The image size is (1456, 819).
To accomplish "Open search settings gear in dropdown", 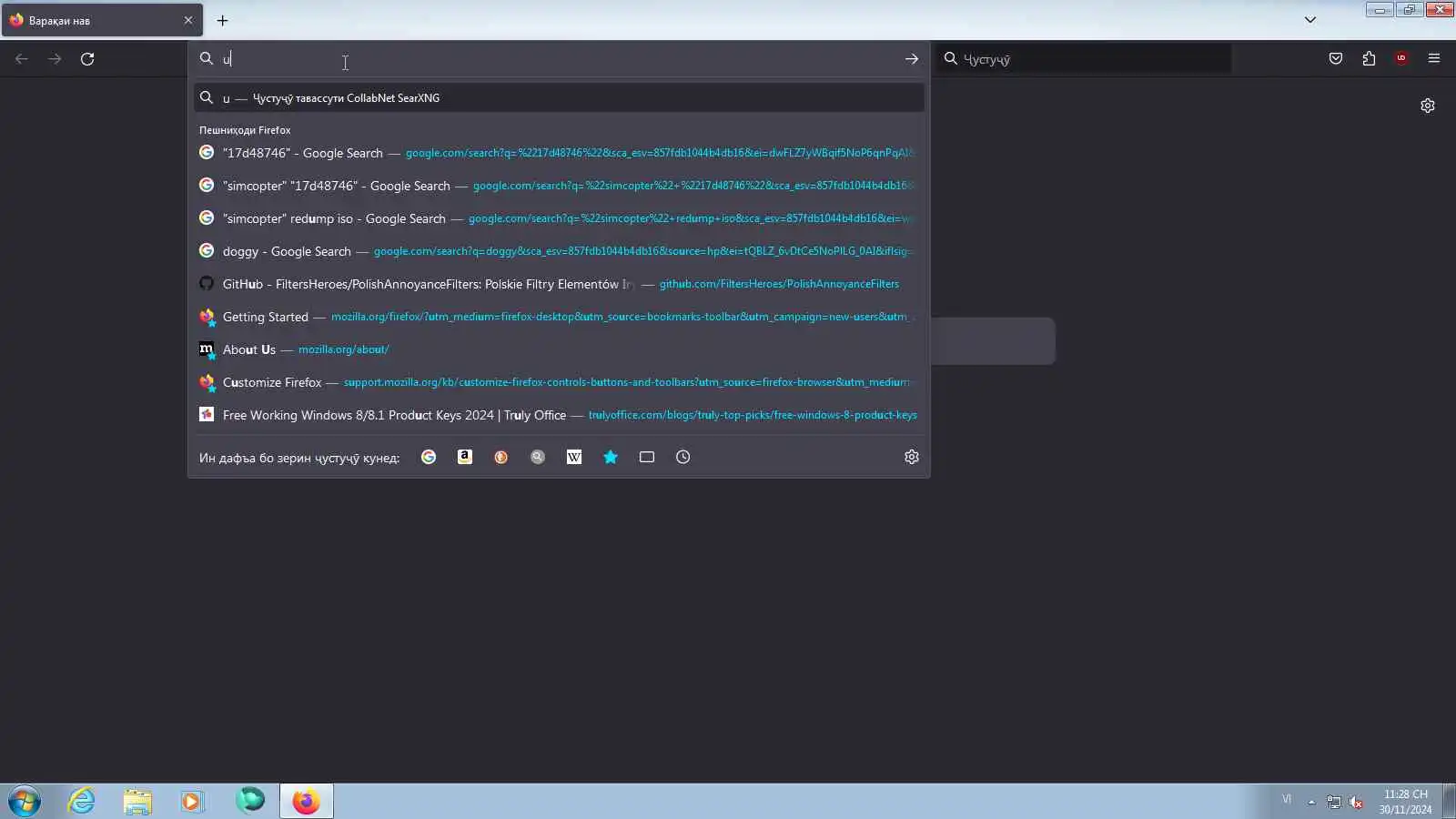I will [x=911, y=457].
